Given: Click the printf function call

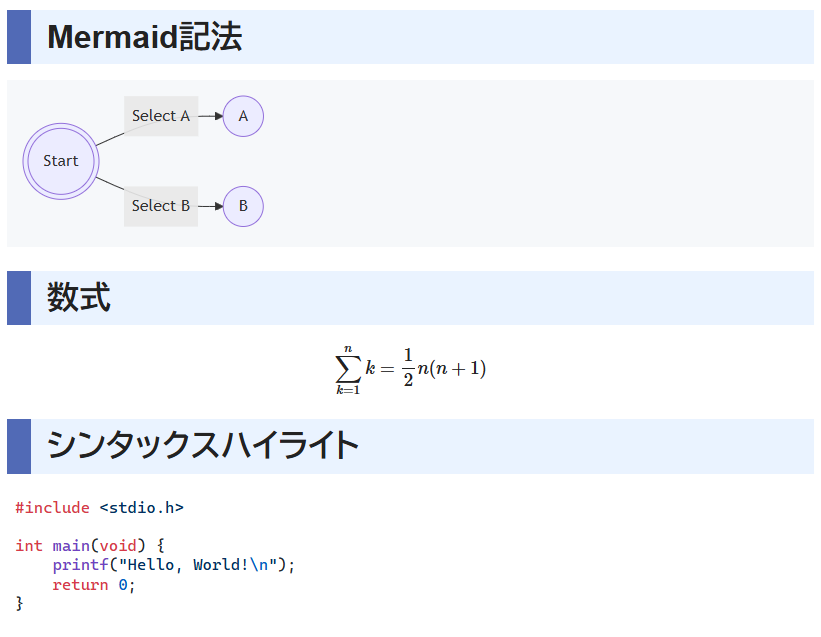Looking at the screenshot, I should [x=80, y=565].
